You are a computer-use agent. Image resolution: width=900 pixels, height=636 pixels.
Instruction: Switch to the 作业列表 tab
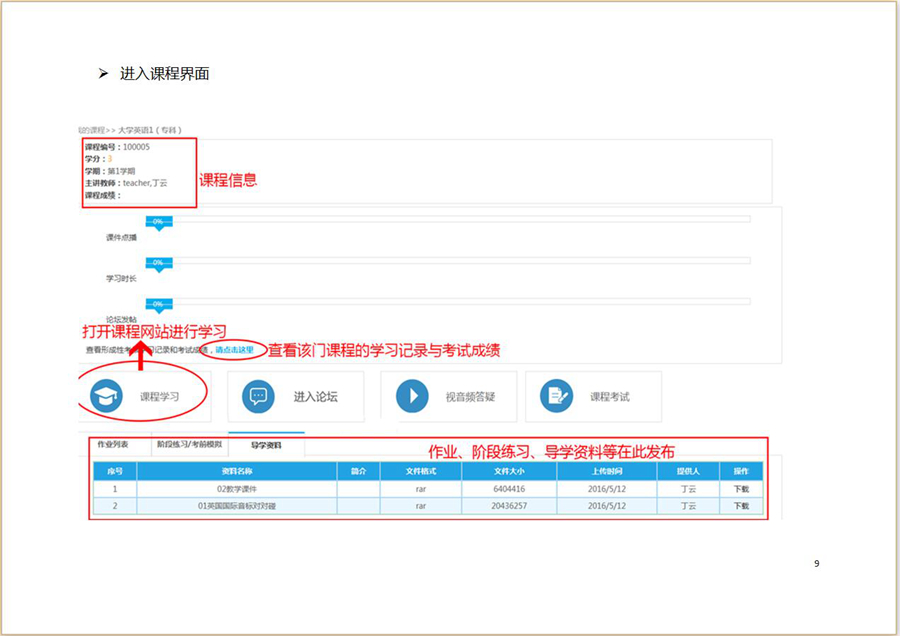coord(112,444)
